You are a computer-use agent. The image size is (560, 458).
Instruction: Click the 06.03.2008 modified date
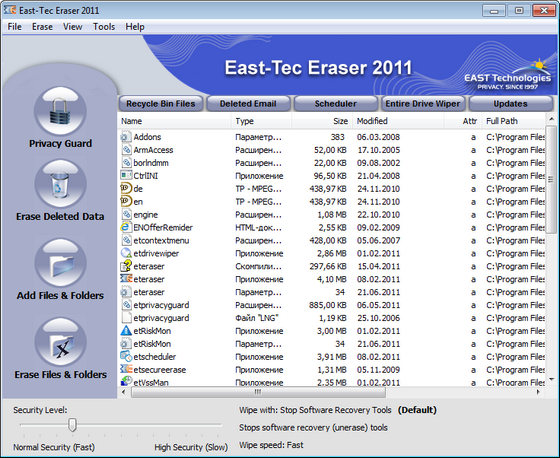tap(378, 137)
